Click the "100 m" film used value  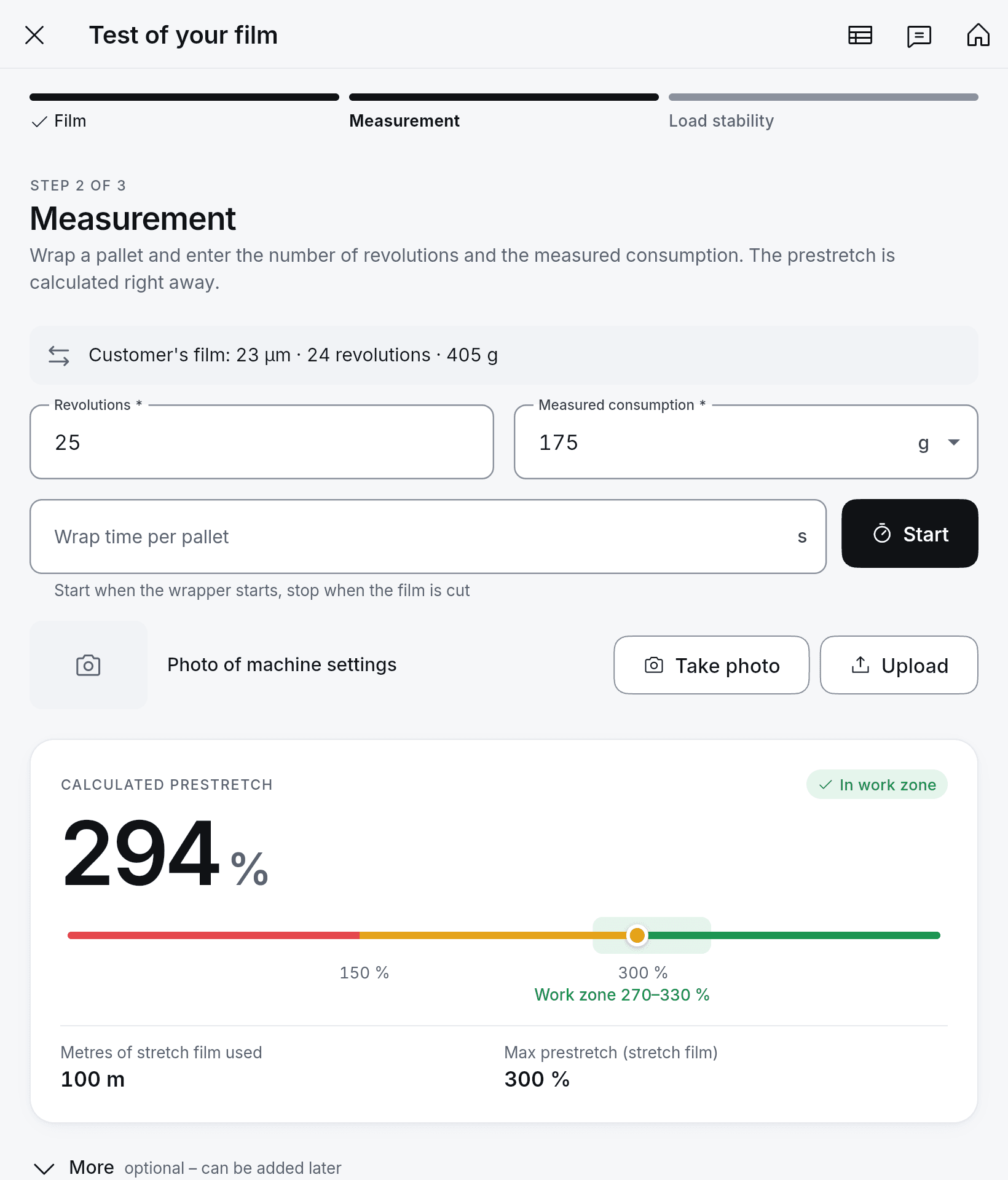(x=93, y=1079)
